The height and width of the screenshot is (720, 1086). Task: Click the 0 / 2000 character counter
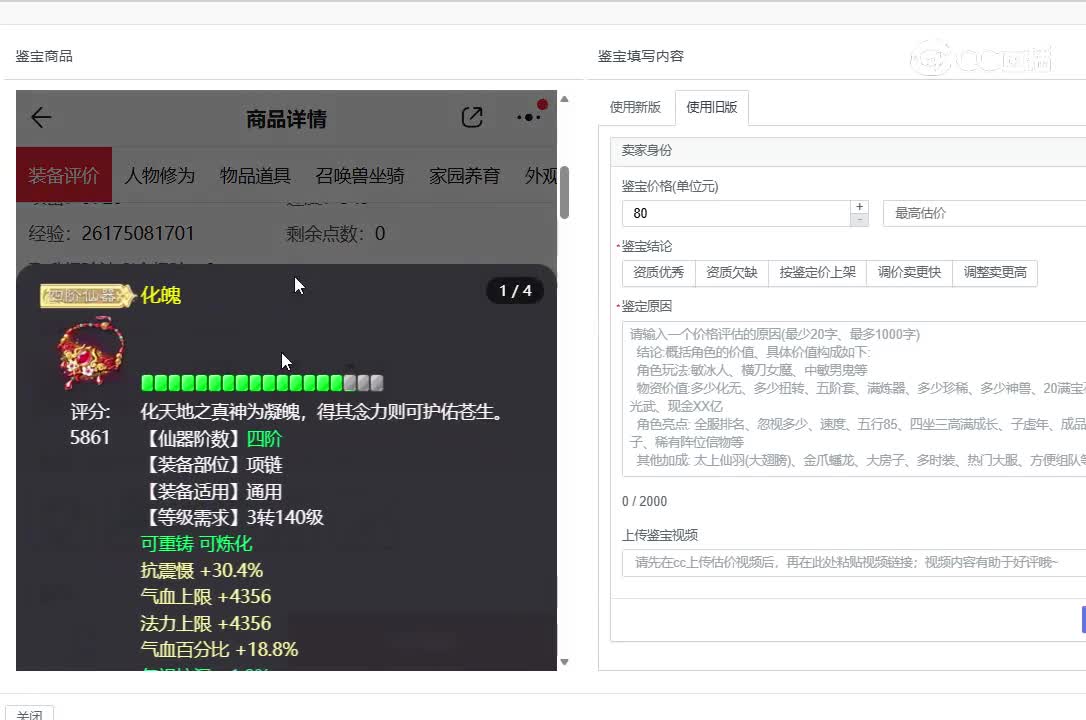[x=645, y=501]
